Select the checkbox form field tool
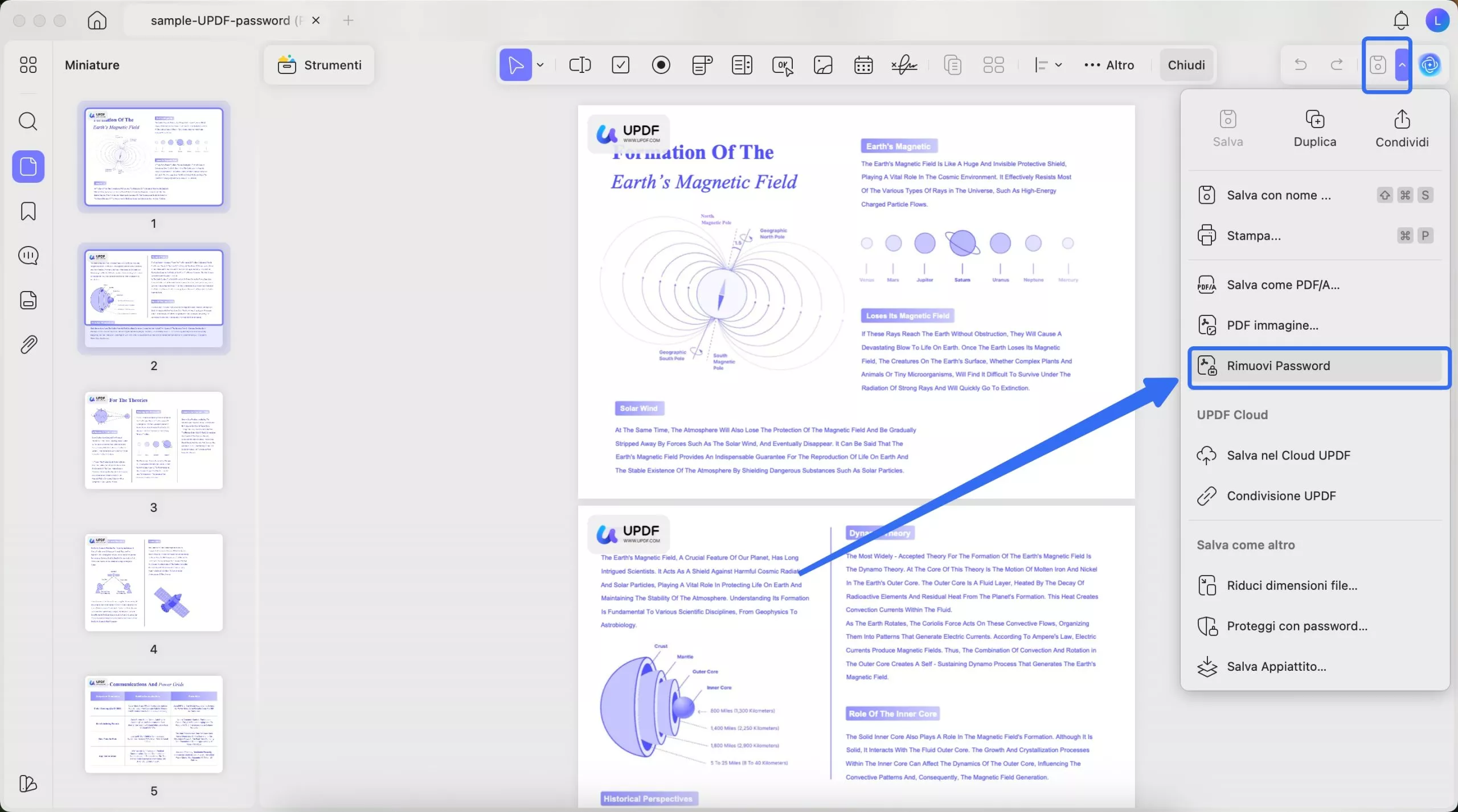This screenshot has height=812, width=1458. pos(620,65)
